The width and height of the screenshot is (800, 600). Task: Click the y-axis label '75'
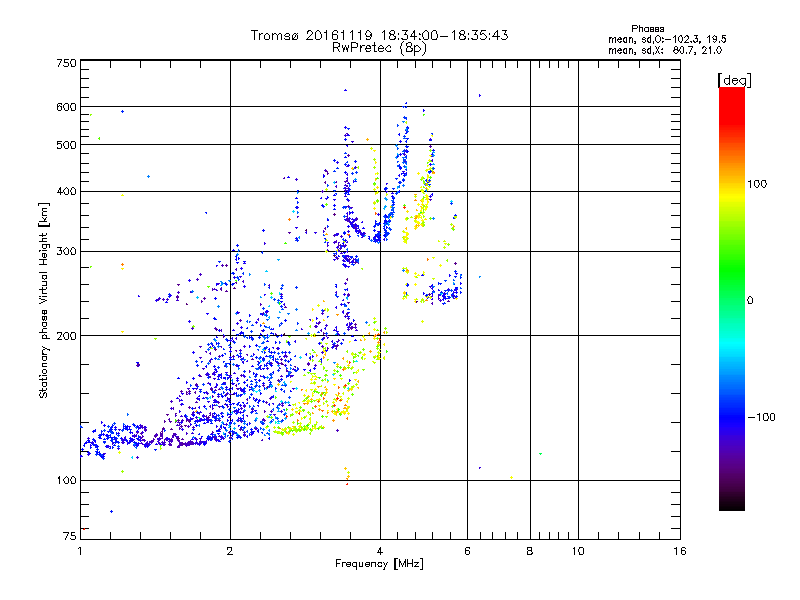click(x=70, y=536)
